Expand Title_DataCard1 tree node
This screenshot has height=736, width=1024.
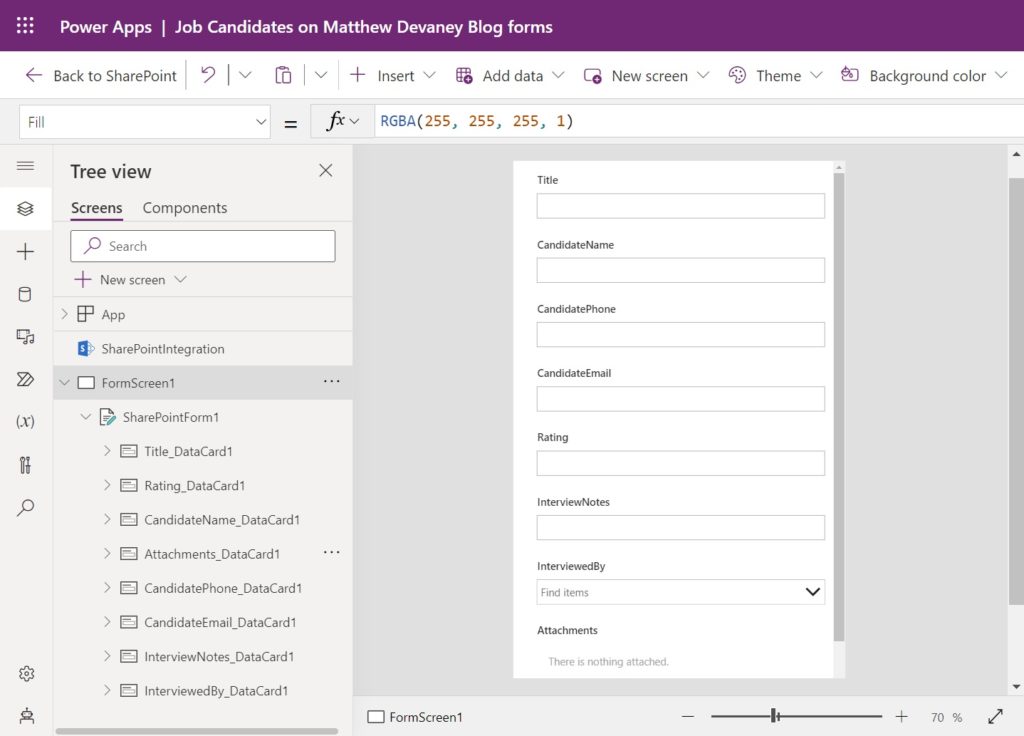pyautogui.click(x=107, y=451)
